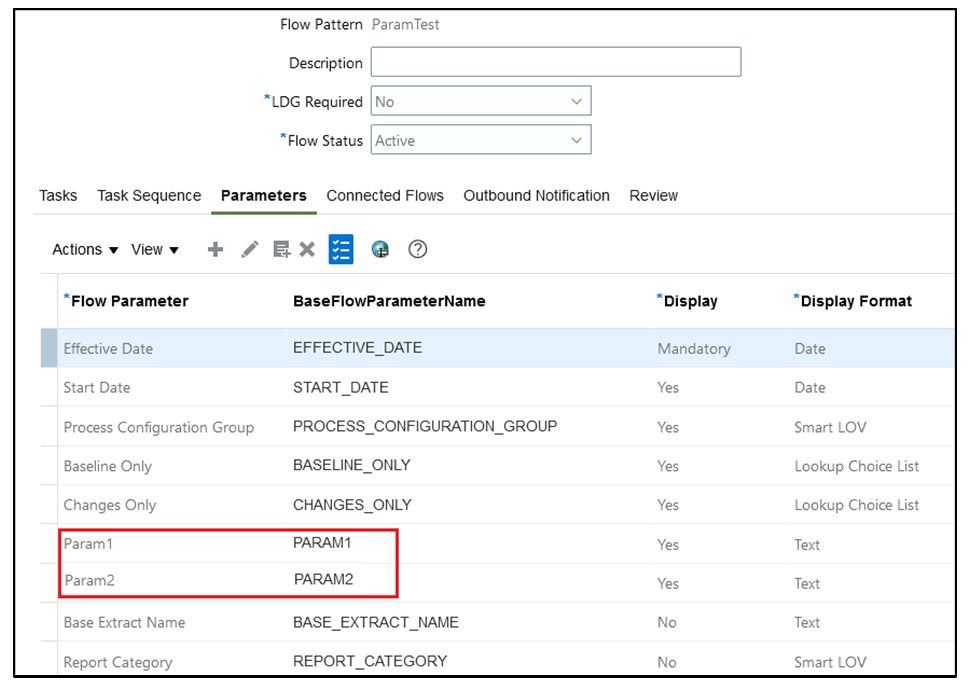Click the Add (plus) parameter icon
Image resolution: width=980 pixels, height=687 pixels.
coord(215,250)
